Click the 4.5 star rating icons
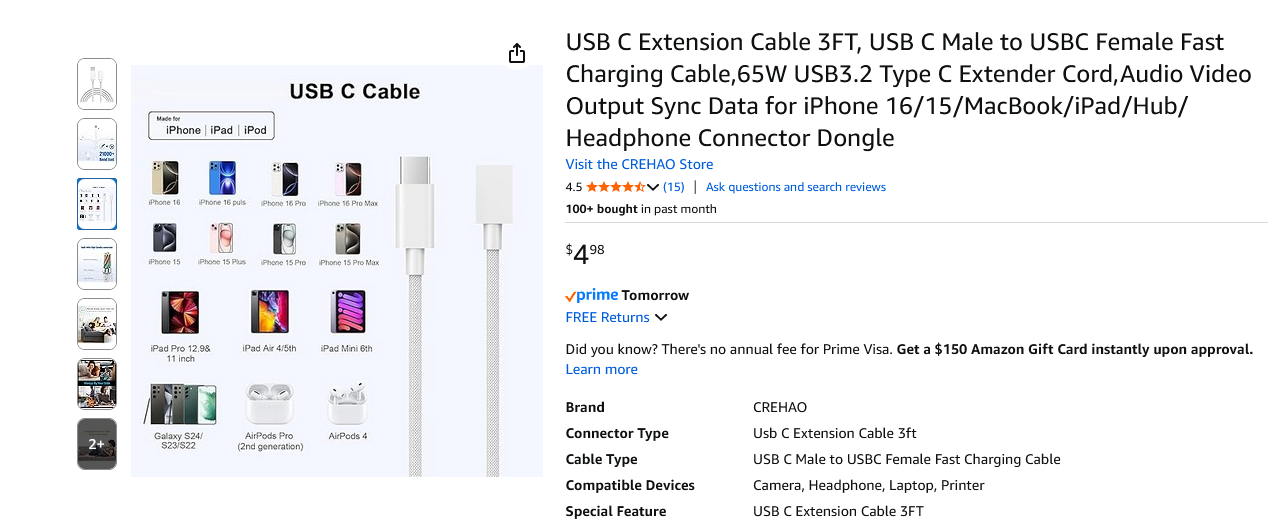The height and width of the screenshot is (521, 1268). (615, 187)
